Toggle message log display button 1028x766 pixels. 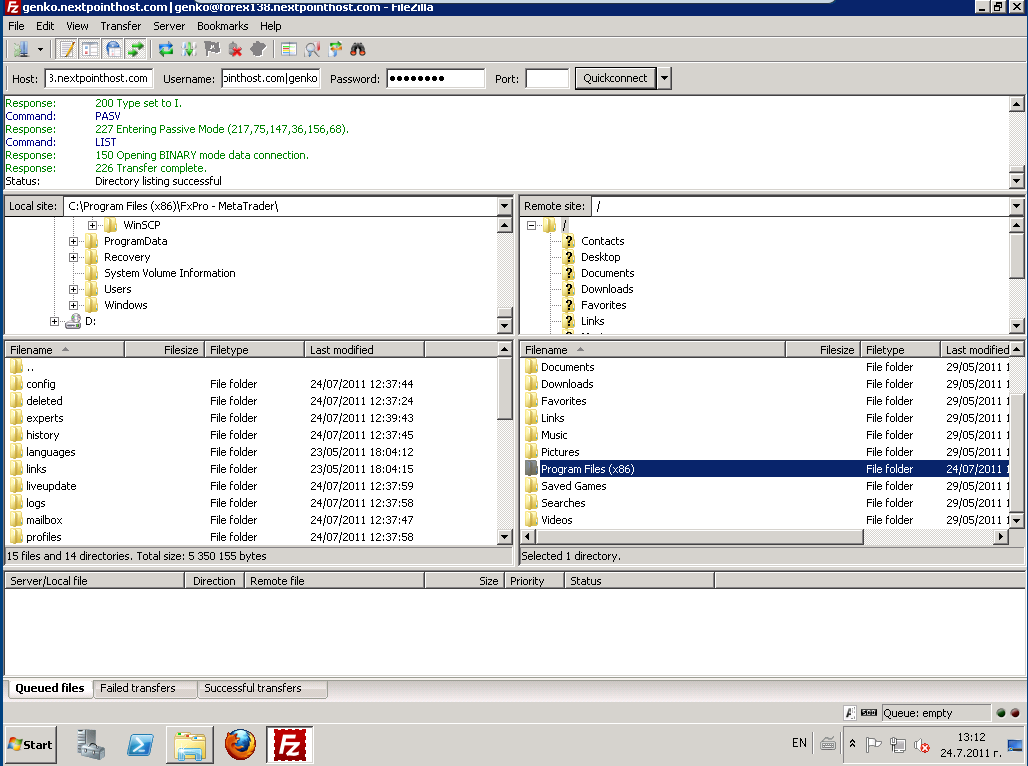point(67,49)
